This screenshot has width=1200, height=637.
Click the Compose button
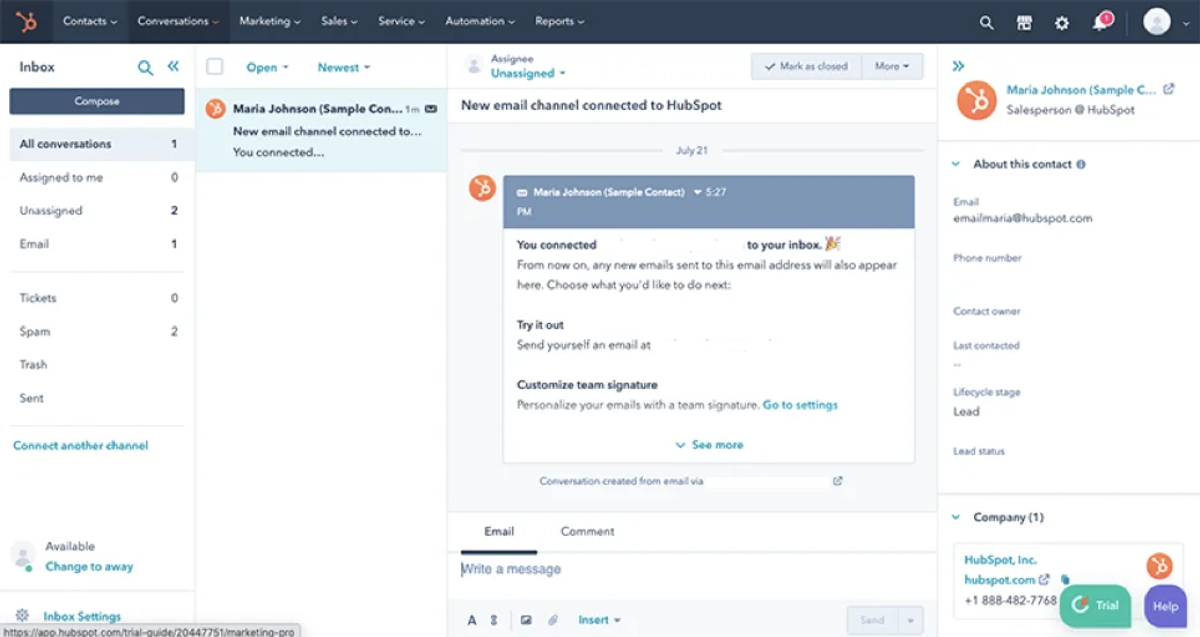pos(97,101)
